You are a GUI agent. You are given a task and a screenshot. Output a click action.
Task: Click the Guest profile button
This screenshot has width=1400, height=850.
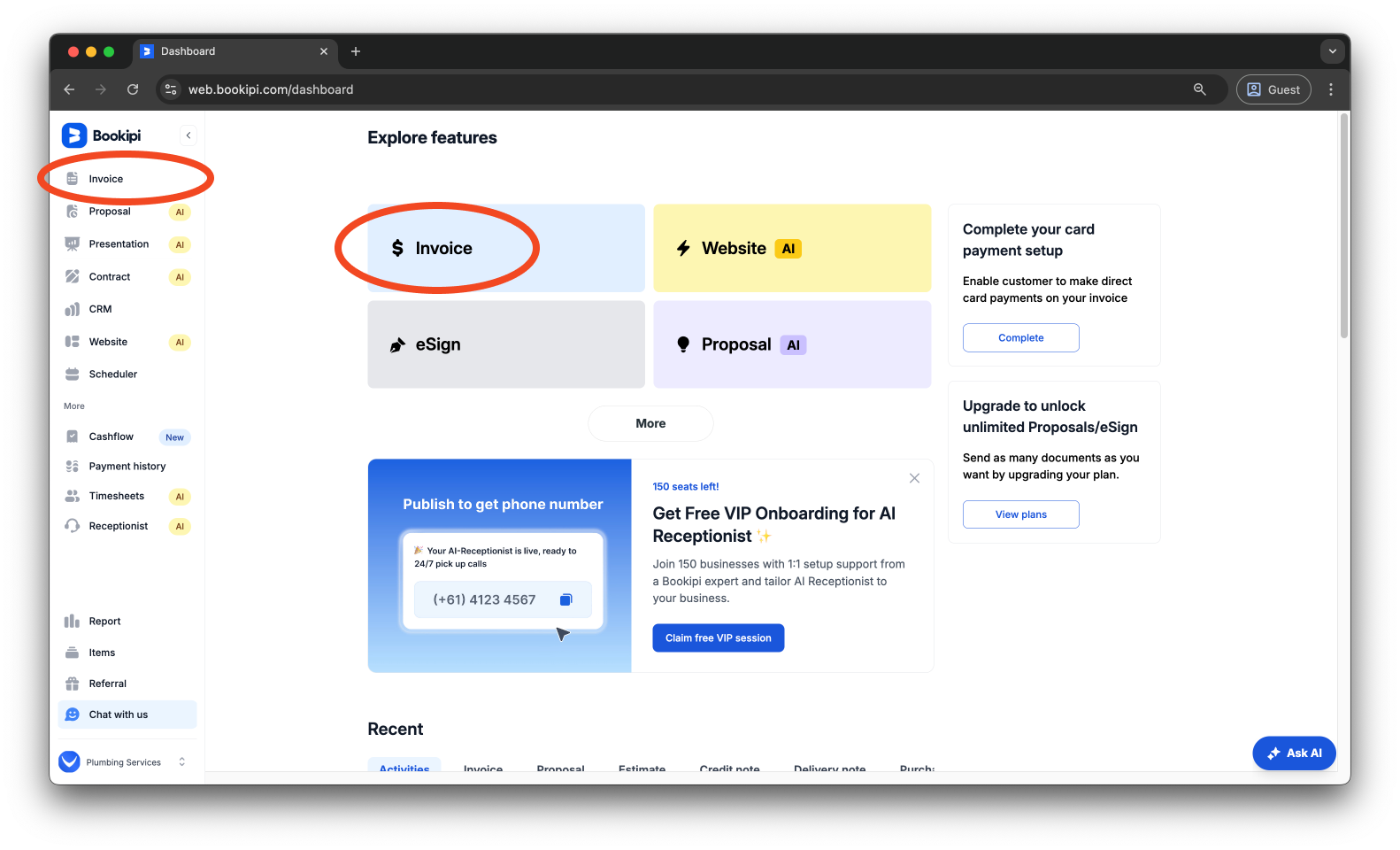pyautogui.click(x=1273, y=89)
